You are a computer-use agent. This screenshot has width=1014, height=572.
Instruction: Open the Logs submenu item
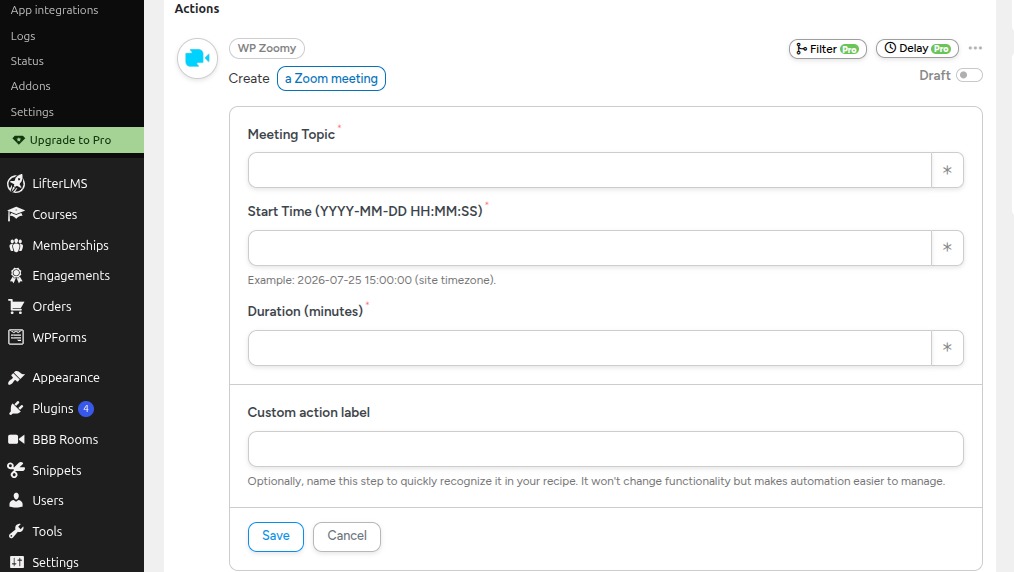click(23, 36)
